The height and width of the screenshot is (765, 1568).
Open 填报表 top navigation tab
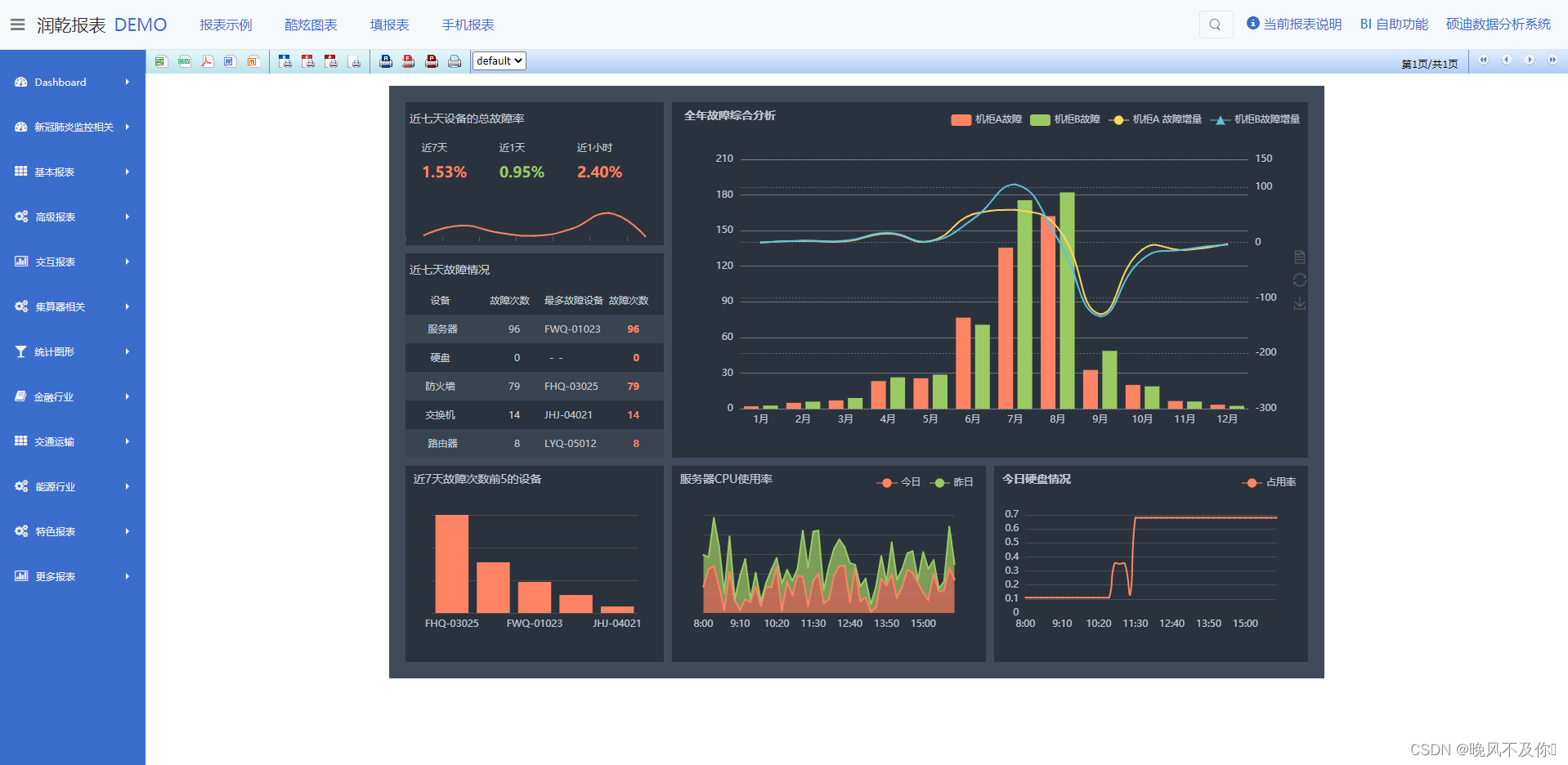click(389, 25)
